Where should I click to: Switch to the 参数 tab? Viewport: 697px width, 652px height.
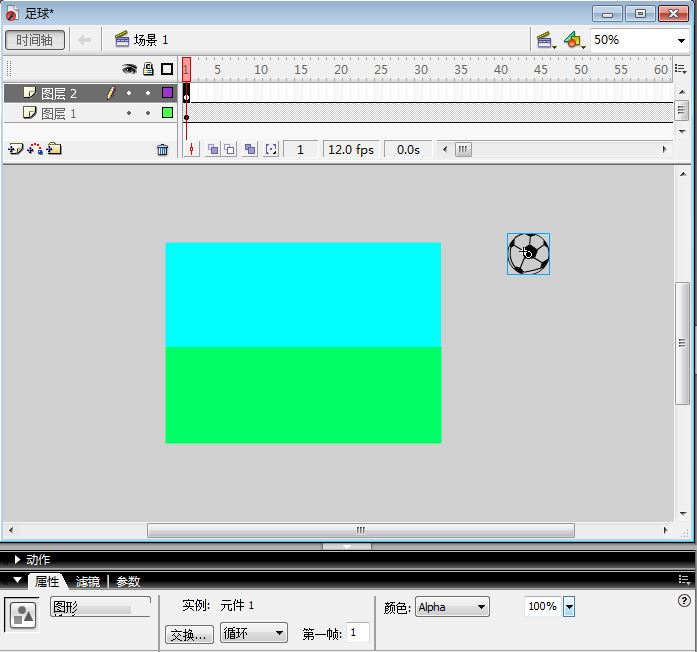[x=128, y=581]
